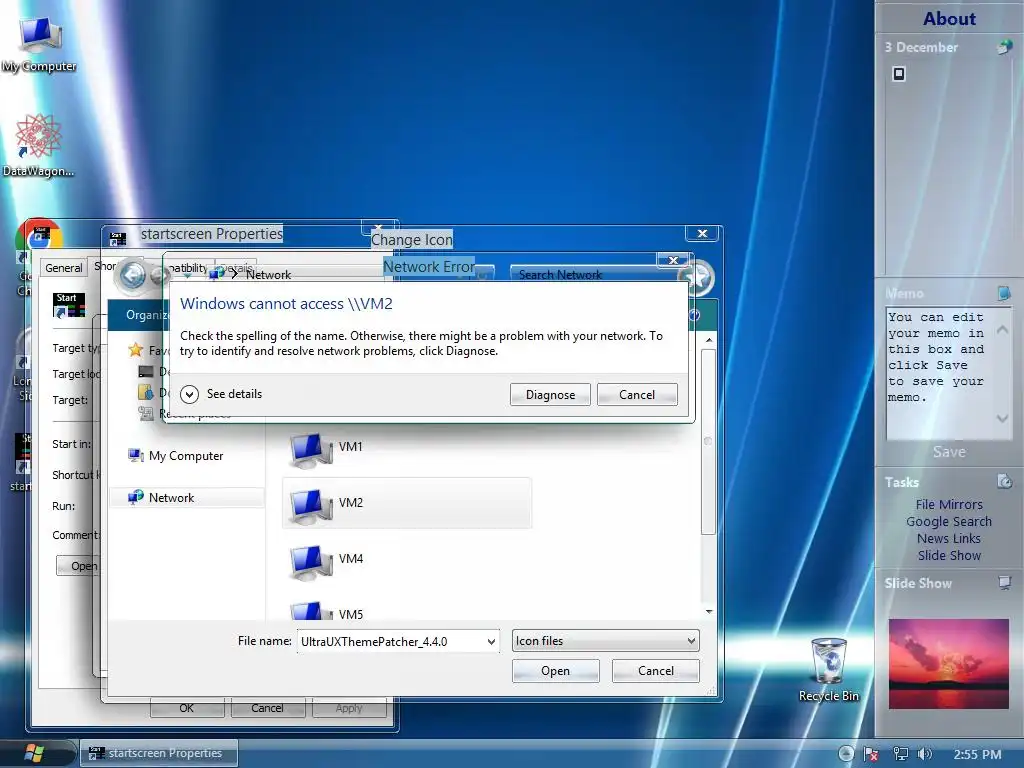1024x768 pixels.
Task: Click the startscreen Properties taskbar button
Action: (x=159, y=753)
